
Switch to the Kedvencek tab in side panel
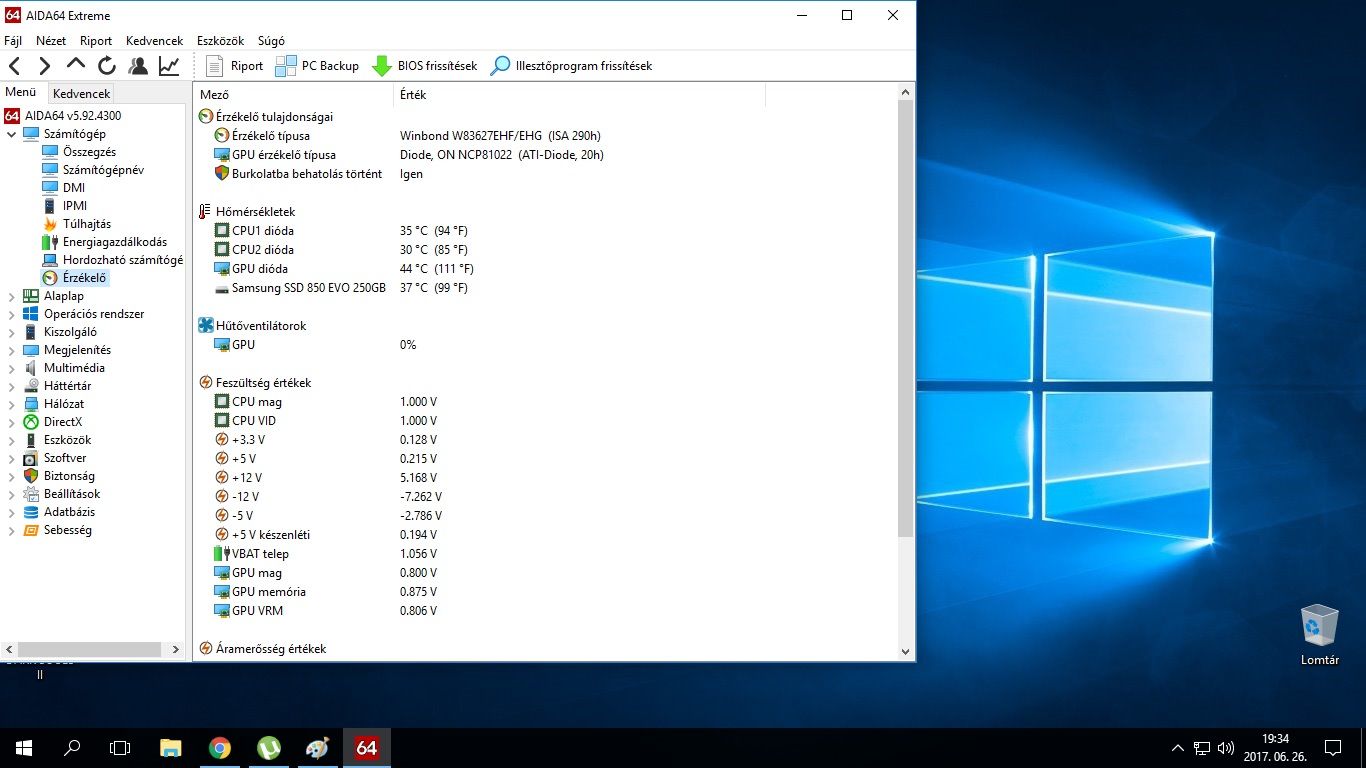pos(82,93)
